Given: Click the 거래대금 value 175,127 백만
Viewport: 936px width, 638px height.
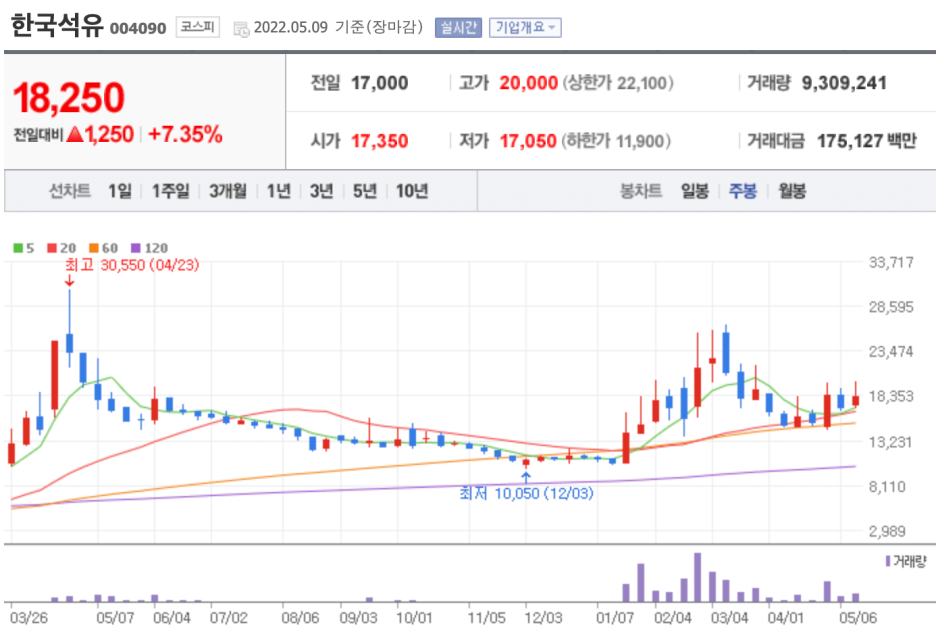Looking at the screenshot, I should (x=867, y=141).
